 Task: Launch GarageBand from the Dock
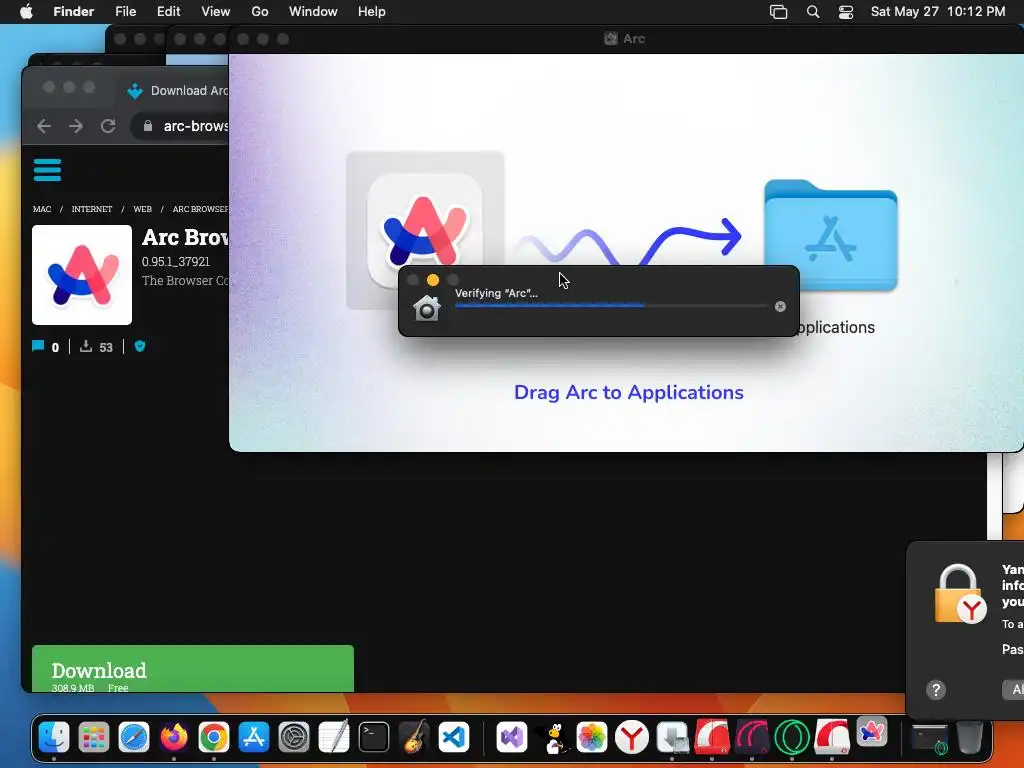tap(414, 737)
